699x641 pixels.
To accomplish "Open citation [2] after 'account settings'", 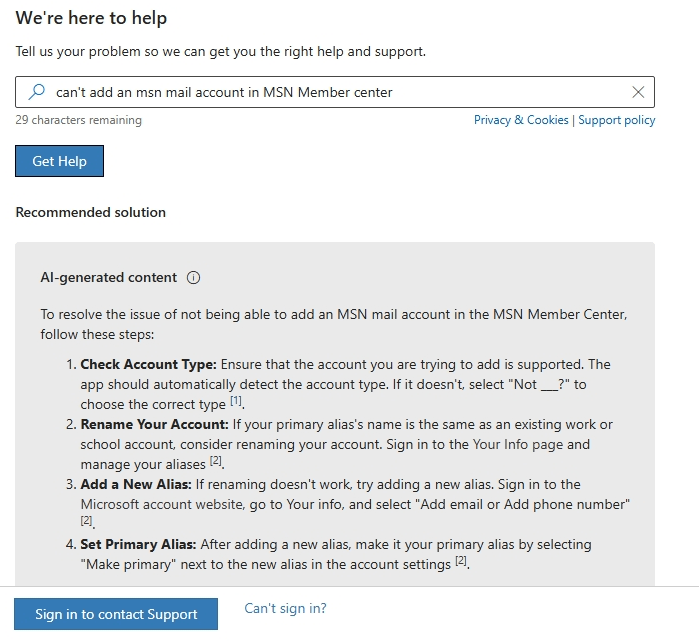I will [x=461, y=560].
